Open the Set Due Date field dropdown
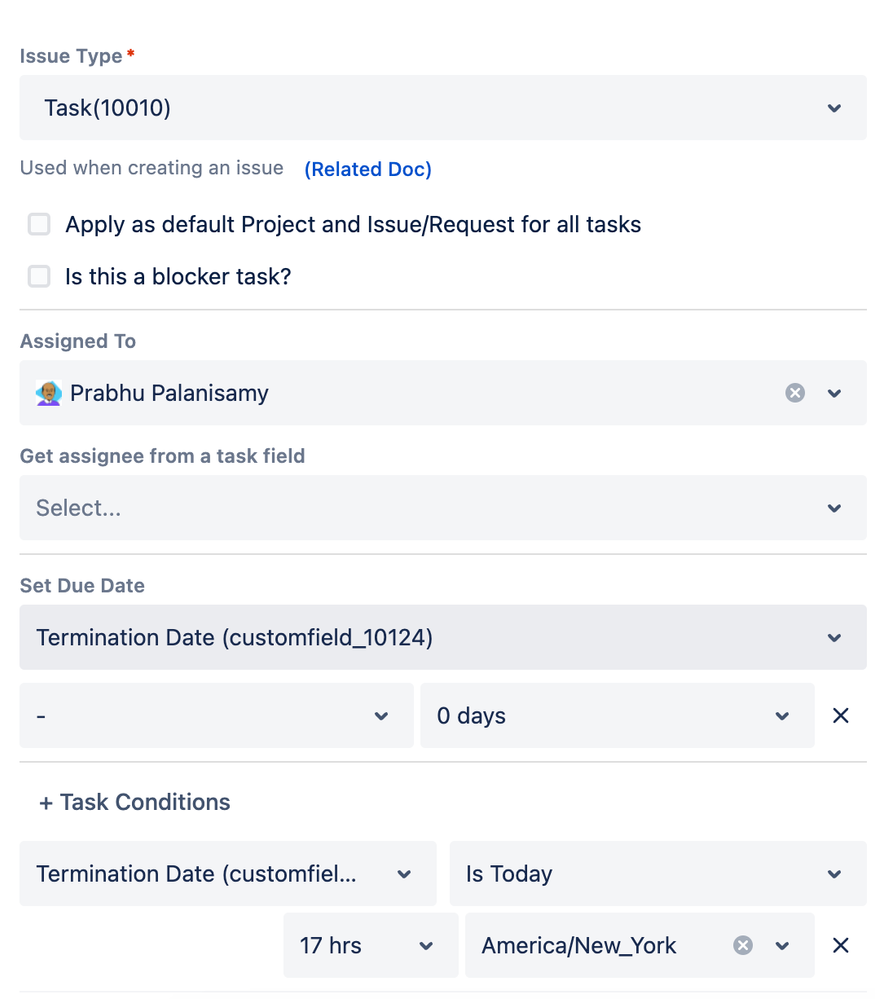875x999 pixels. click(834, 637)
